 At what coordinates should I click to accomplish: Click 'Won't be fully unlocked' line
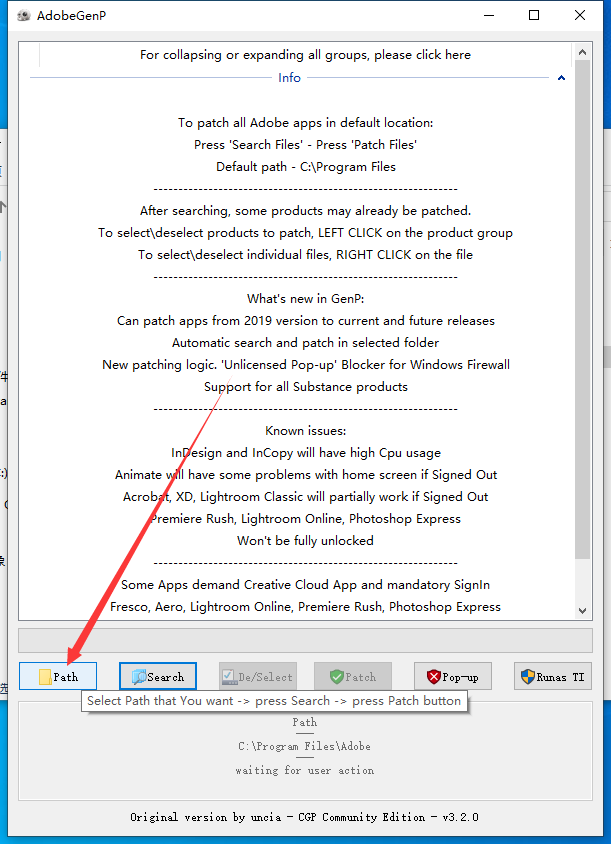[305, 540]
